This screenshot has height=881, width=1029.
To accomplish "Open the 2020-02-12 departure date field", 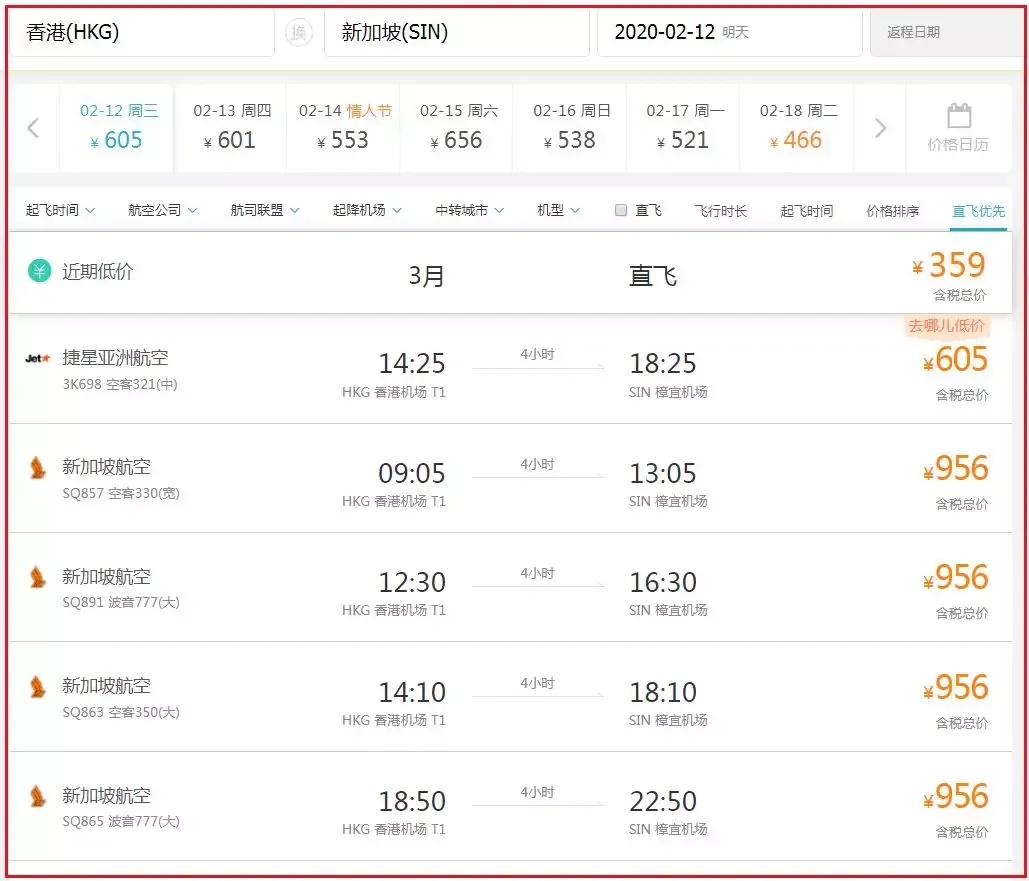I will tap(730, 32).
